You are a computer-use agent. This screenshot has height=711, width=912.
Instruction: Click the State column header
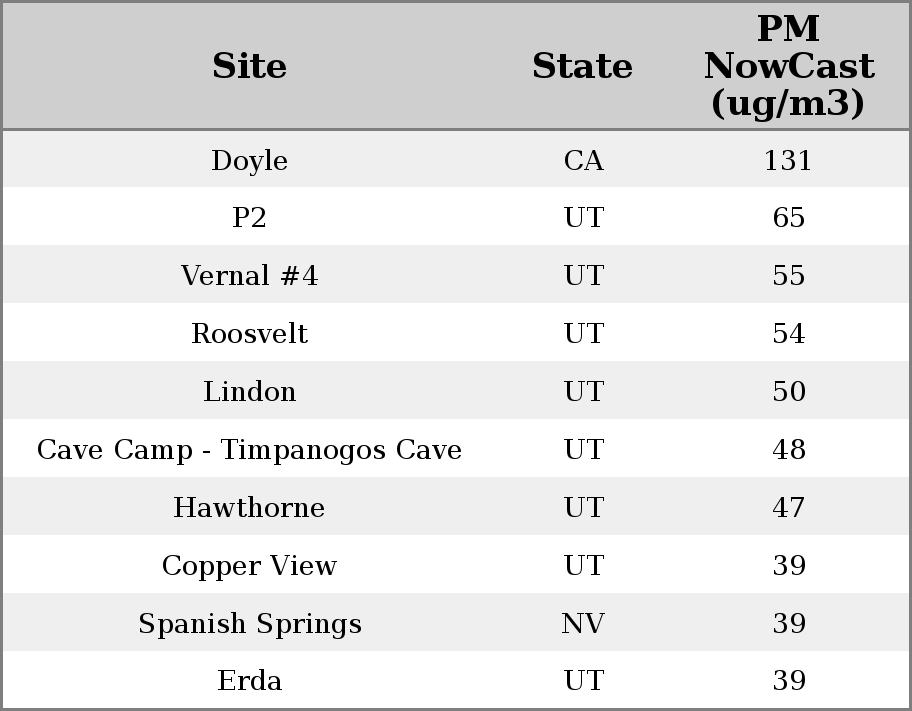pos(582,67)
